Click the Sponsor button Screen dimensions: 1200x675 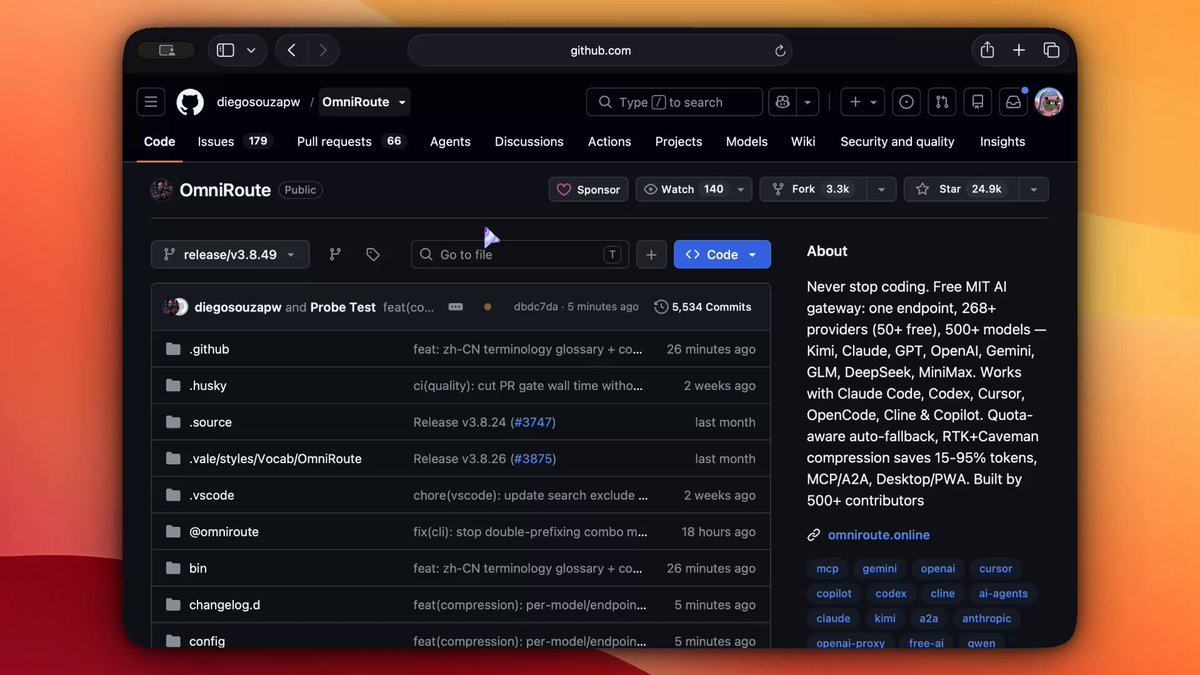click(x=588, y=189)
